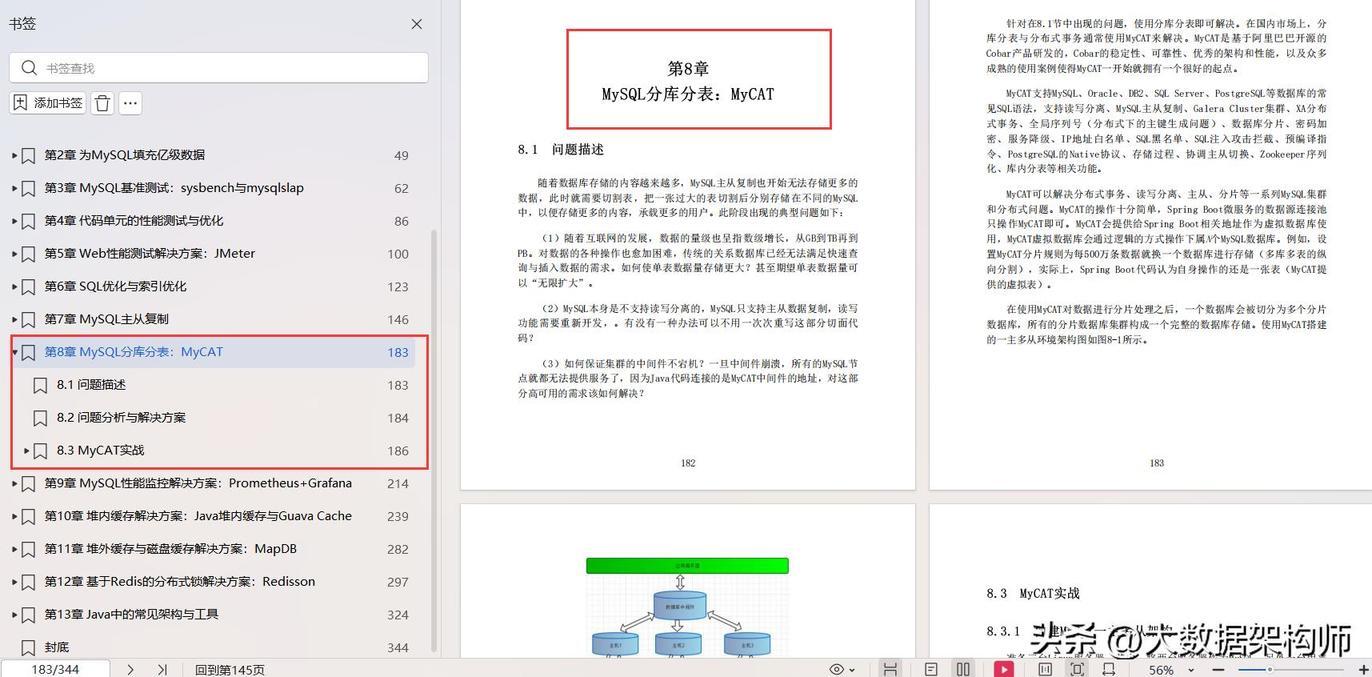Click the bookmark icon beside 8.1 问题描述
Image resolution: width=1372 pixels, height=677 pixels.
[x=40, y=385]
